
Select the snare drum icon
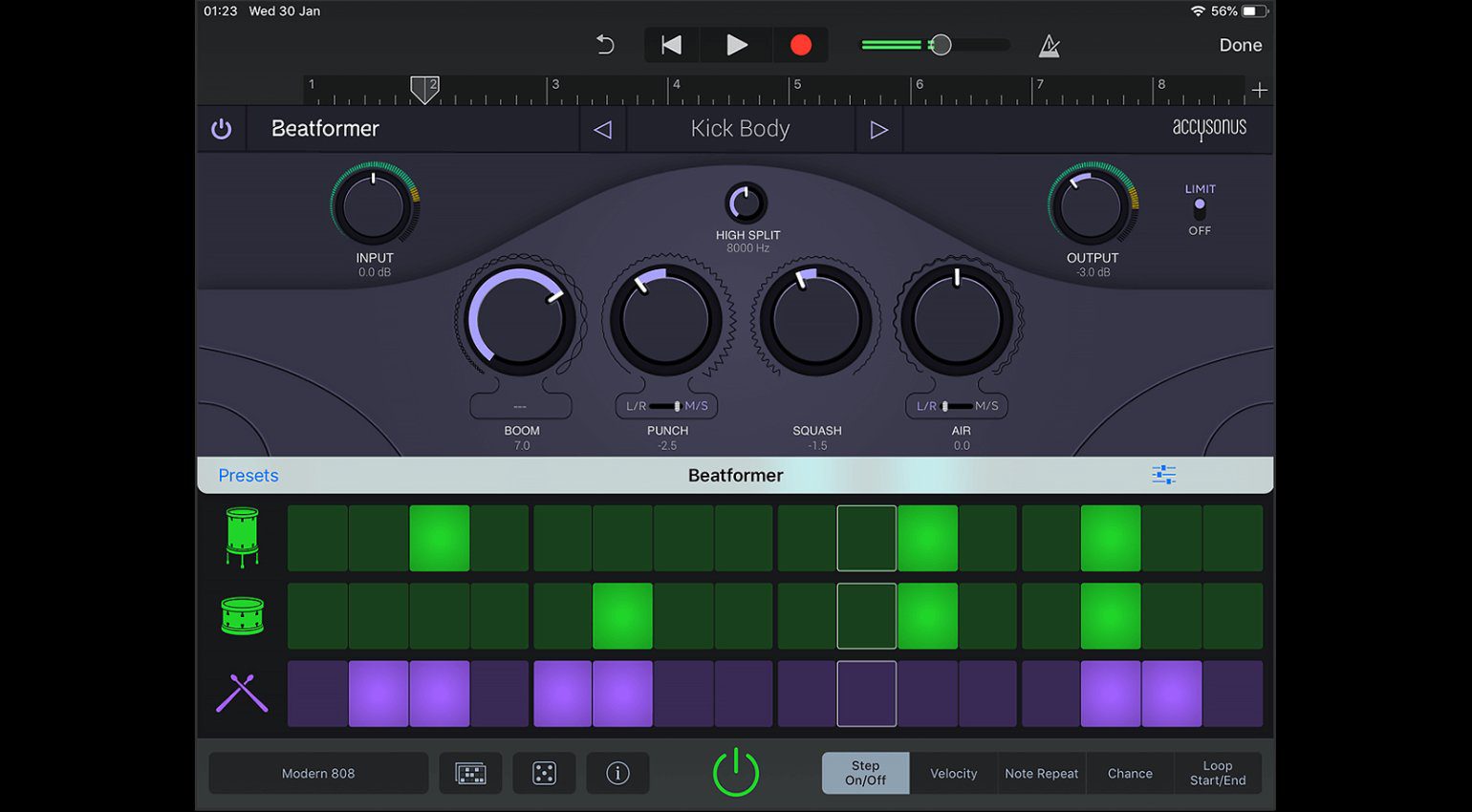242,616
